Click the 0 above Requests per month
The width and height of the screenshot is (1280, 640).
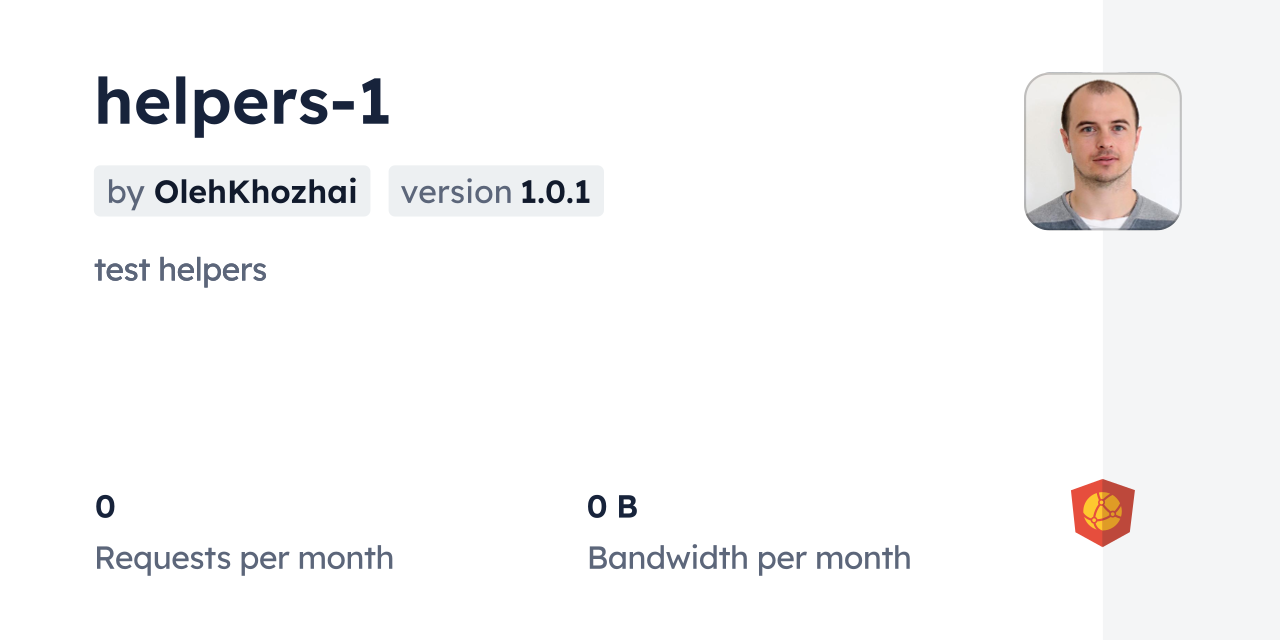tap(105, 507)
